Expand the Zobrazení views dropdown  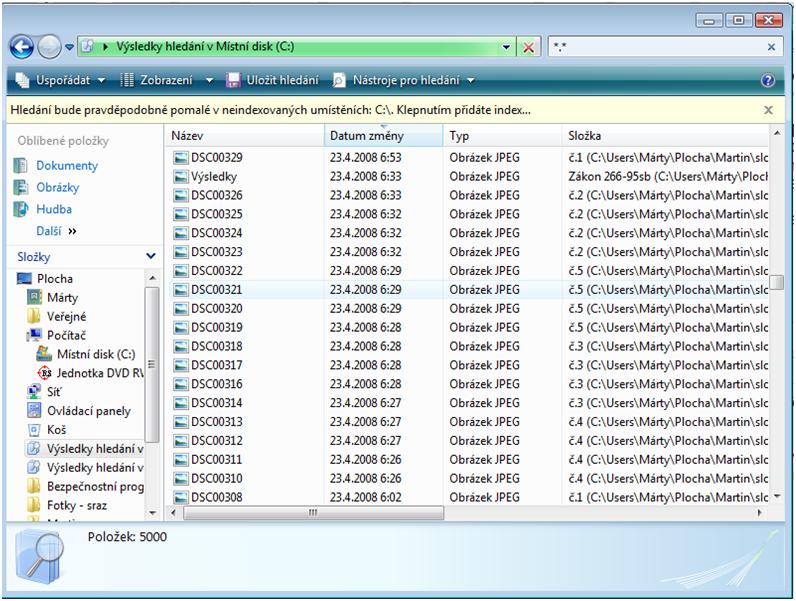(x=166, y=80)
